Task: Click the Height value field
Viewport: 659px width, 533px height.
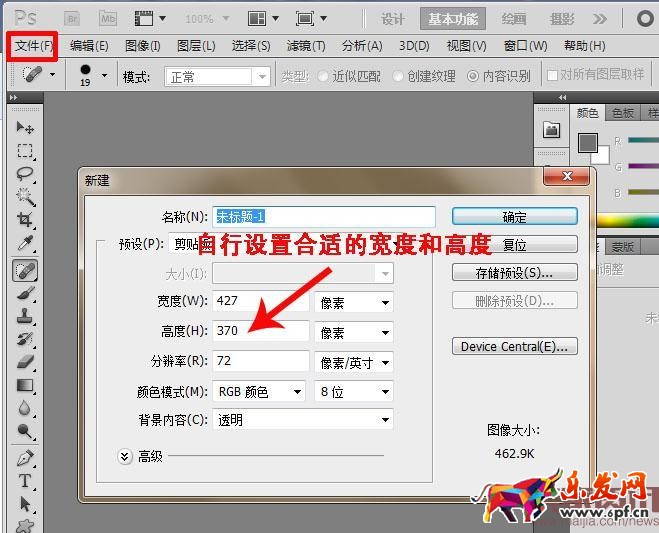Action: point(261,331)
